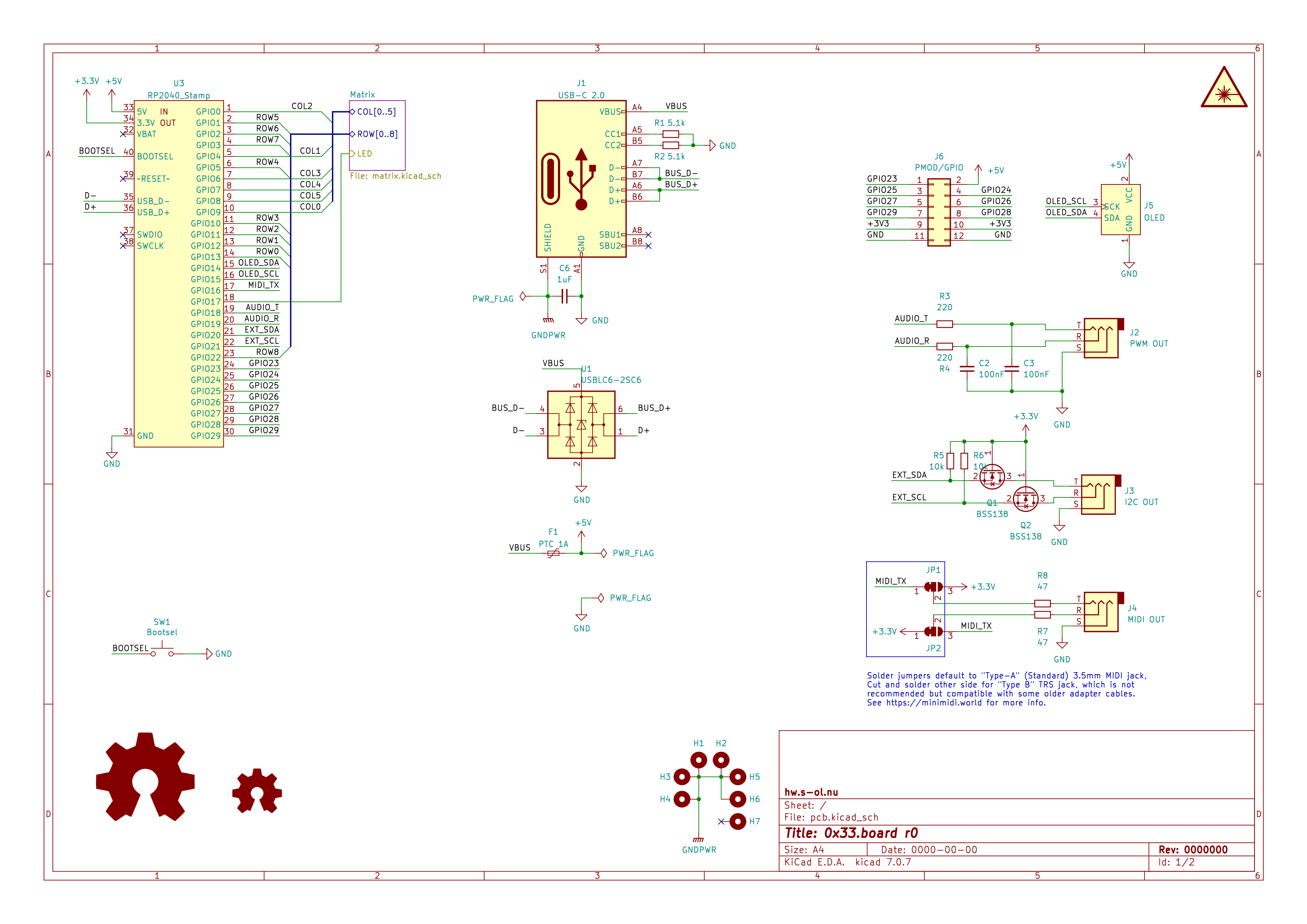The height and width of the screenshot is (924, 1307).
Task: Click the J6 PMOD/GPIO header symbol
Action: tap(939, 212)
